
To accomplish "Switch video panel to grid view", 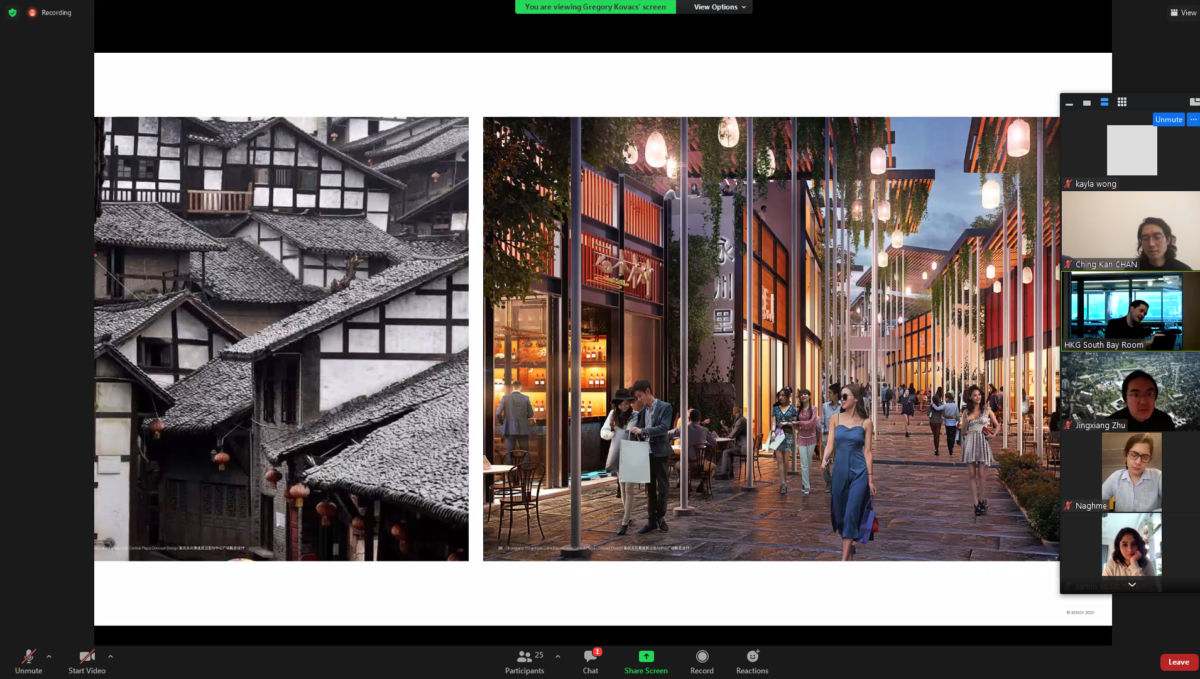I will click(x=1122, y=102).
